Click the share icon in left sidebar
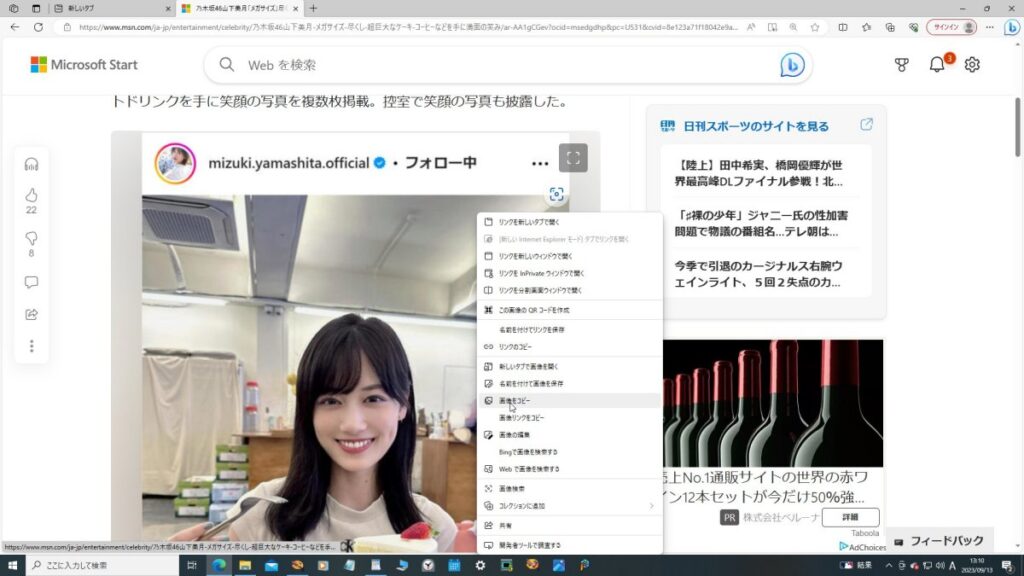This screenshot has width=1024, height=576. 31,314
